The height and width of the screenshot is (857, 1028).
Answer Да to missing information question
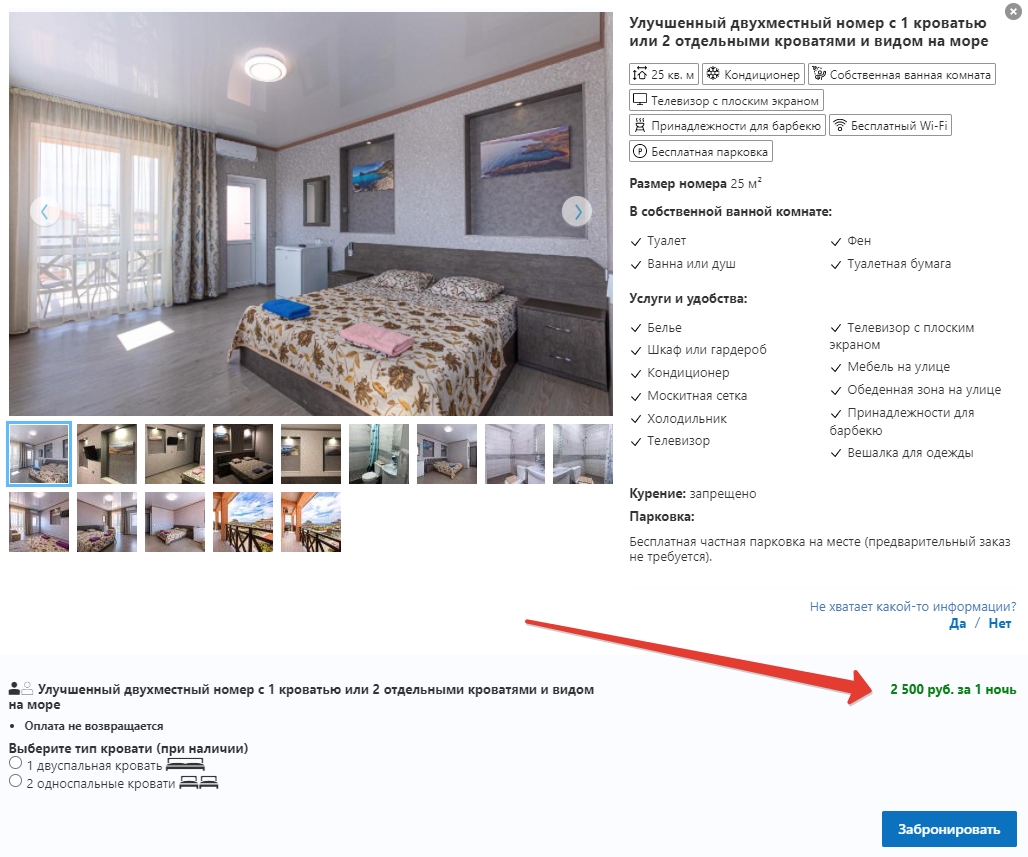(x=957, y=623)
